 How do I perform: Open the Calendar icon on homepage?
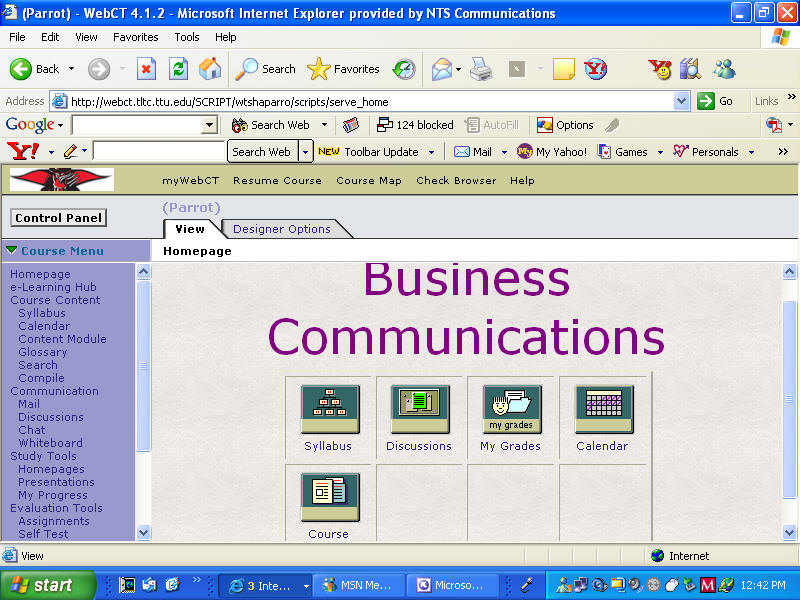[x=604, y=409]
